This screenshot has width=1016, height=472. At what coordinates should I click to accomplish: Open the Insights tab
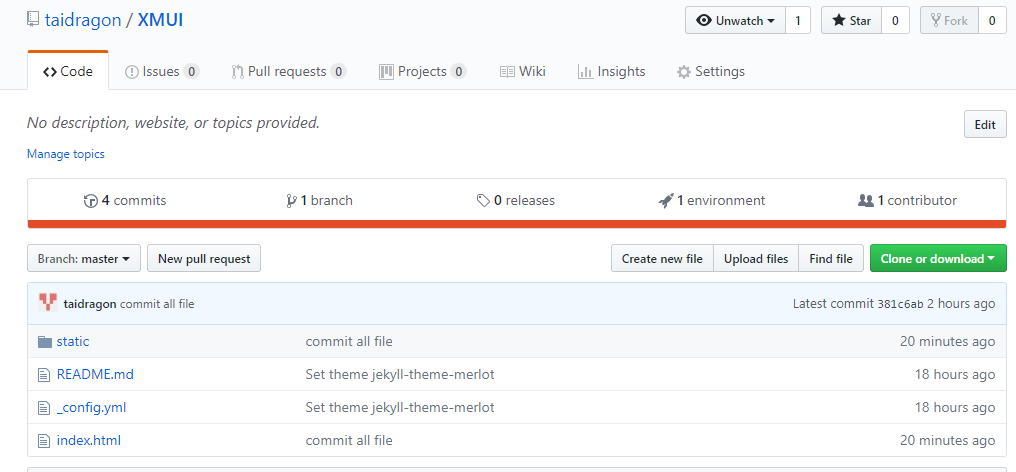point(612,71)
